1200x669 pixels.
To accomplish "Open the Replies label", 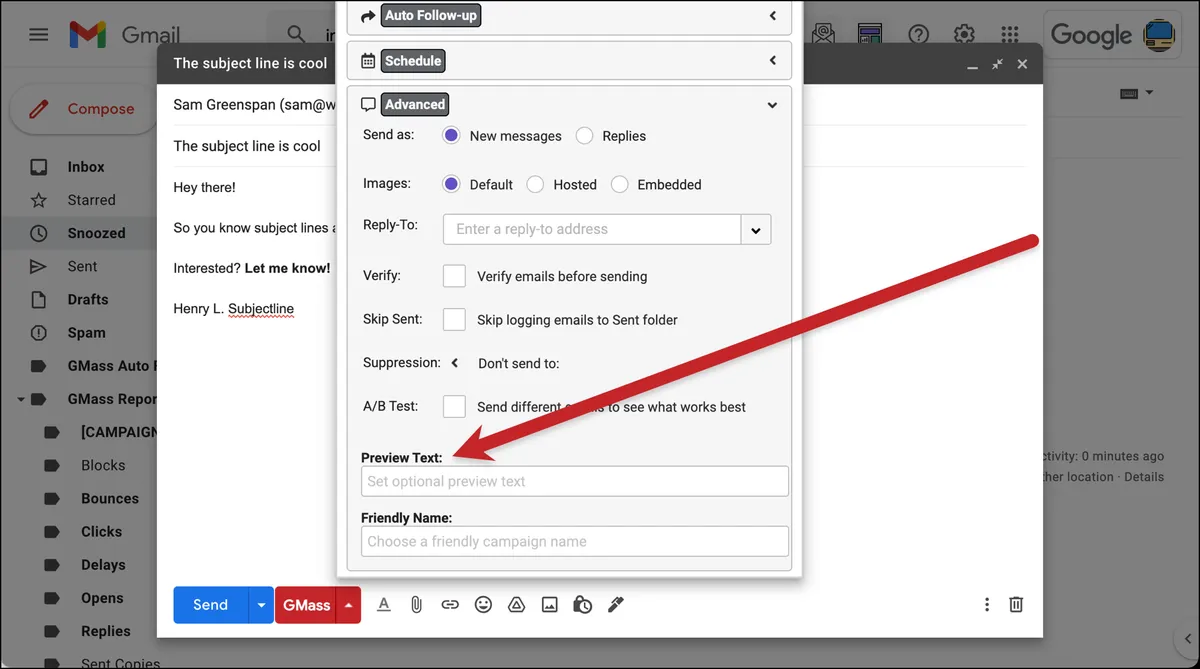I will [106, 631].
